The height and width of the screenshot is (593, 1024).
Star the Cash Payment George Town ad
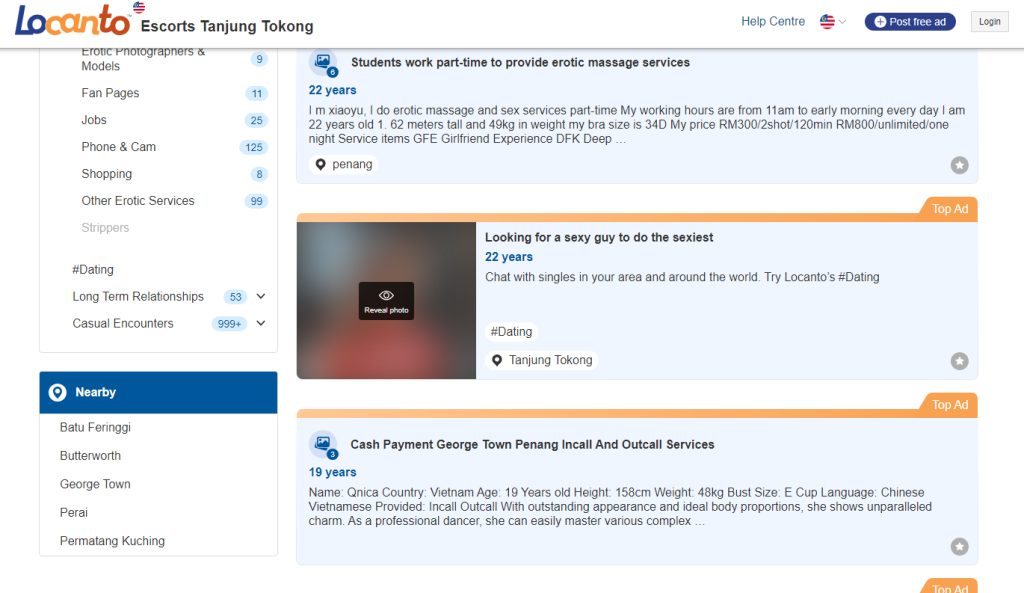click(x=959, y=546)
